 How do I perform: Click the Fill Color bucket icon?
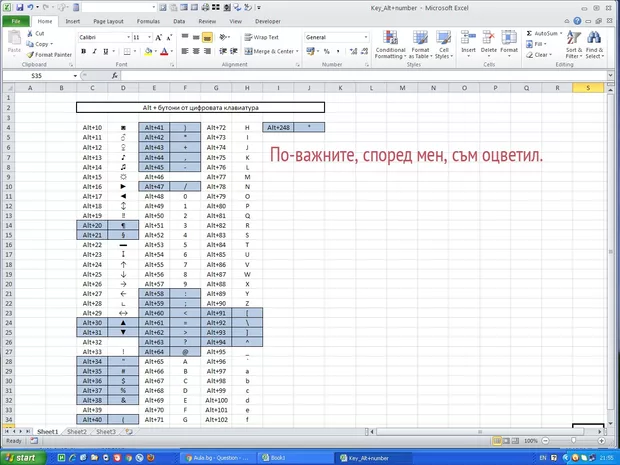point(148,51)
